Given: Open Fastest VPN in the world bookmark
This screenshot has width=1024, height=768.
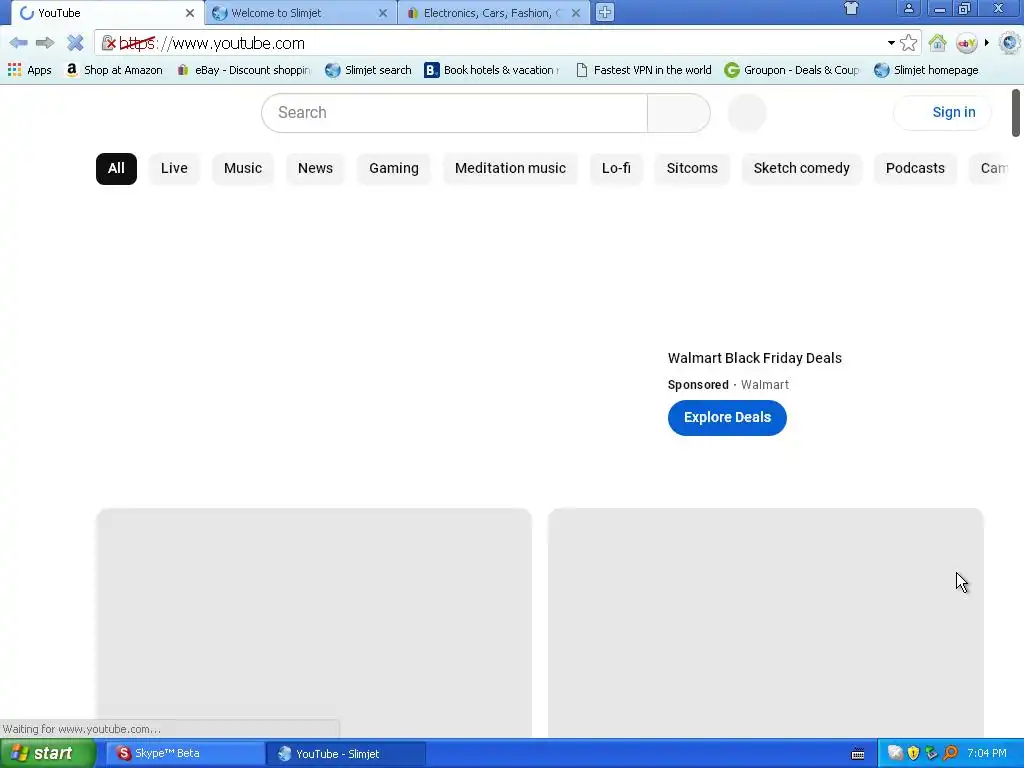Looking at the screenshot, I should tap(644, 70).
